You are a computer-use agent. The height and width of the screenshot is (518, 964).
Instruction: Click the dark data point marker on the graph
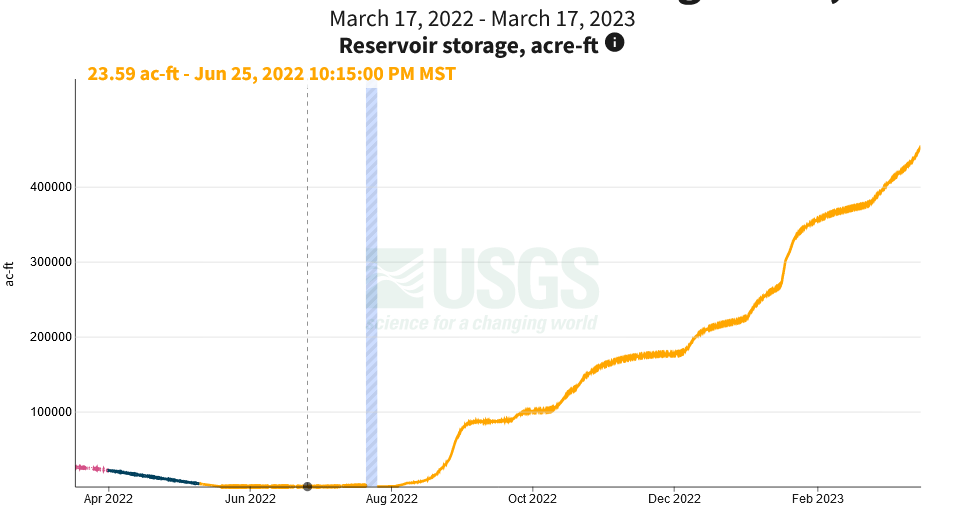coord(307,486)
